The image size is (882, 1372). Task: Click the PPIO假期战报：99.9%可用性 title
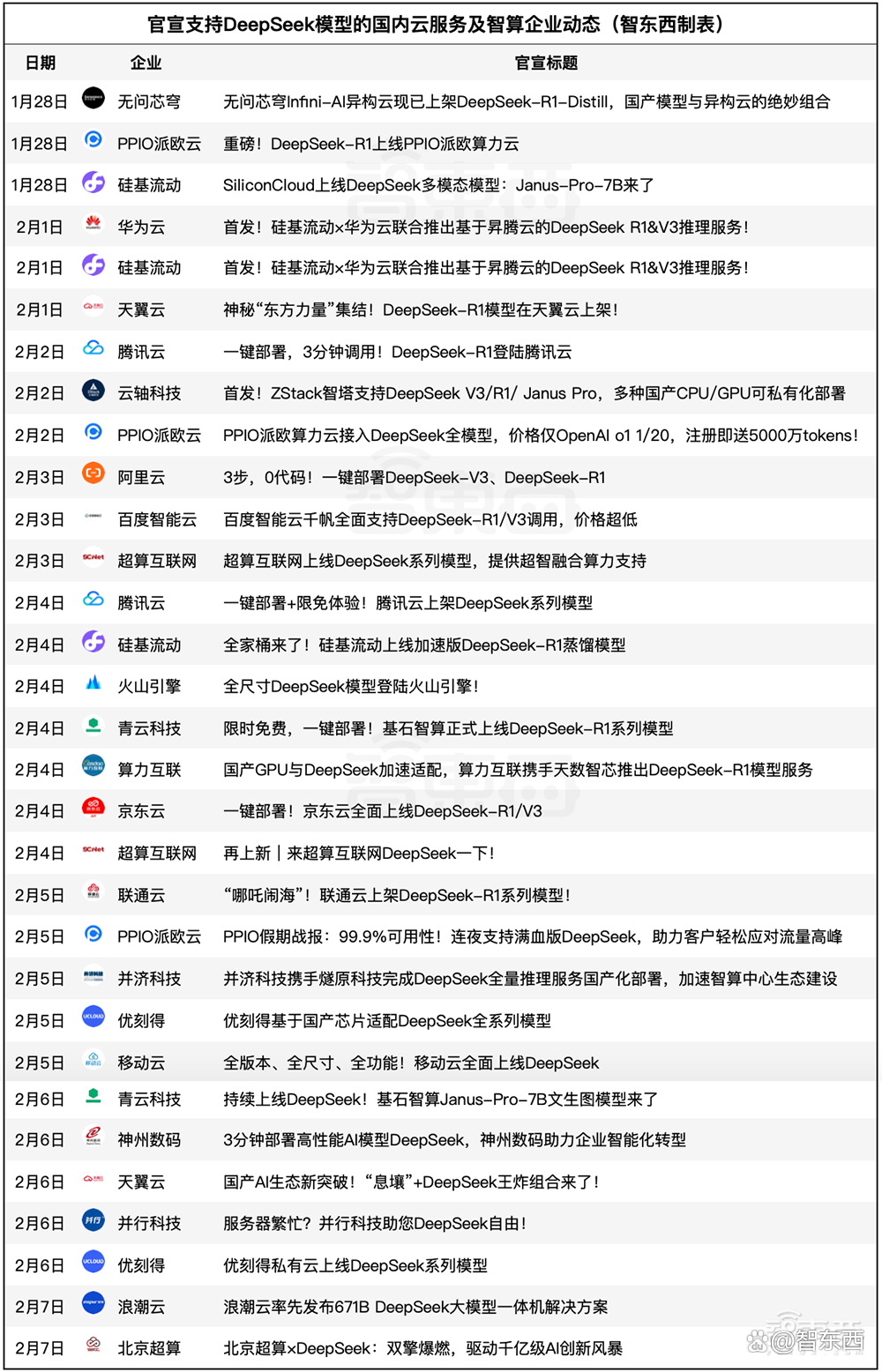point(533,936)
